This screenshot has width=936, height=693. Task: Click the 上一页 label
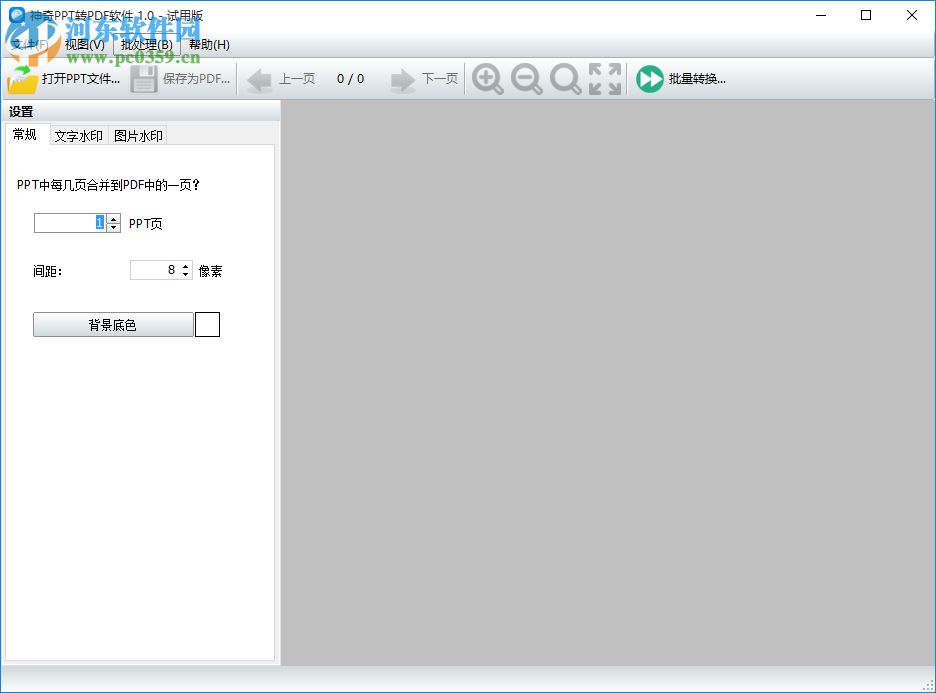[x=297, y=79]
